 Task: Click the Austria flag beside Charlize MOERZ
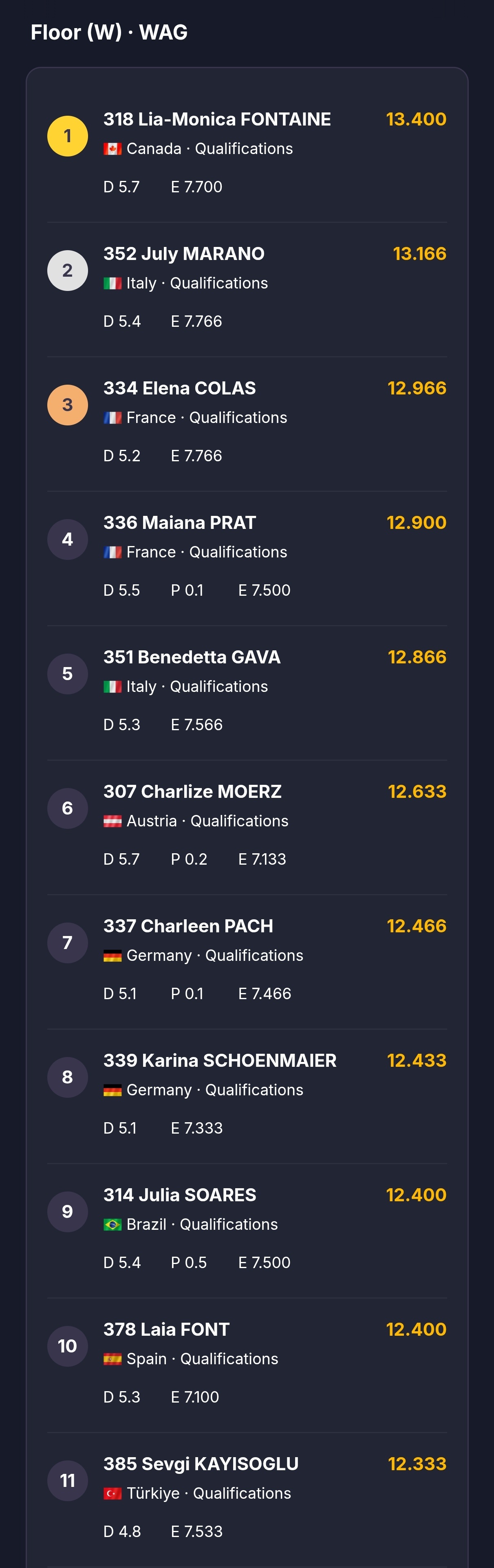pos(112,821)
